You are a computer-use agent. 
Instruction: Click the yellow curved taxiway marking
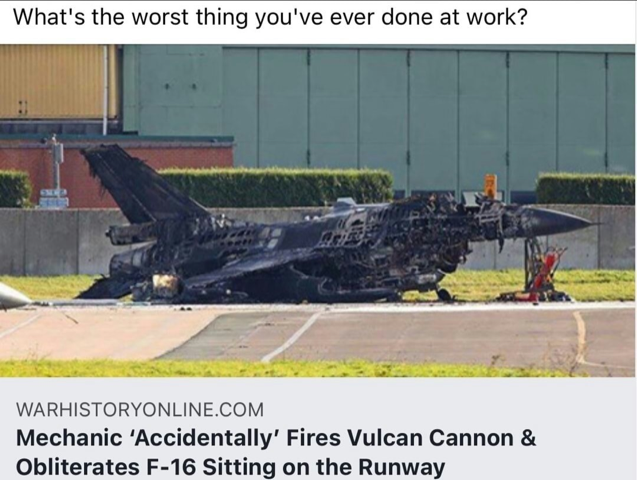[x=580, y=337]
